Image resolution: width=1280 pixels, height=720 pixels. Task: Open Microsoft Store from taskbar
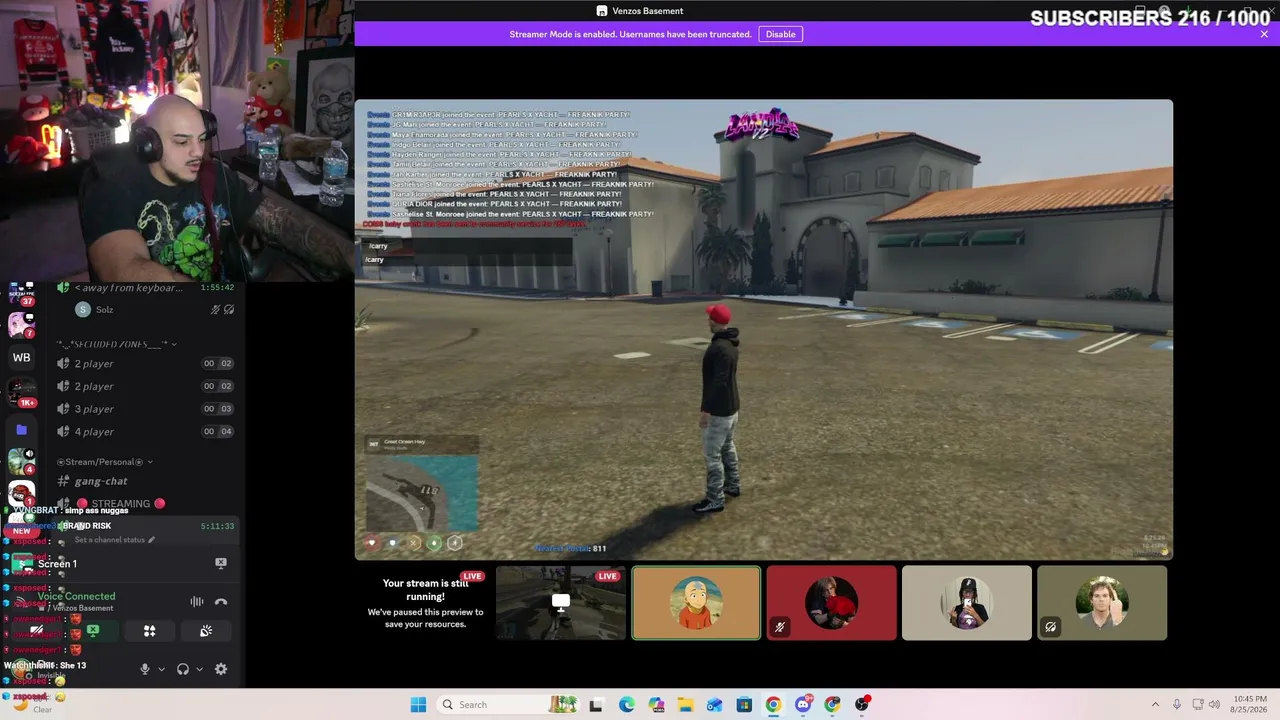coord(744,705)
